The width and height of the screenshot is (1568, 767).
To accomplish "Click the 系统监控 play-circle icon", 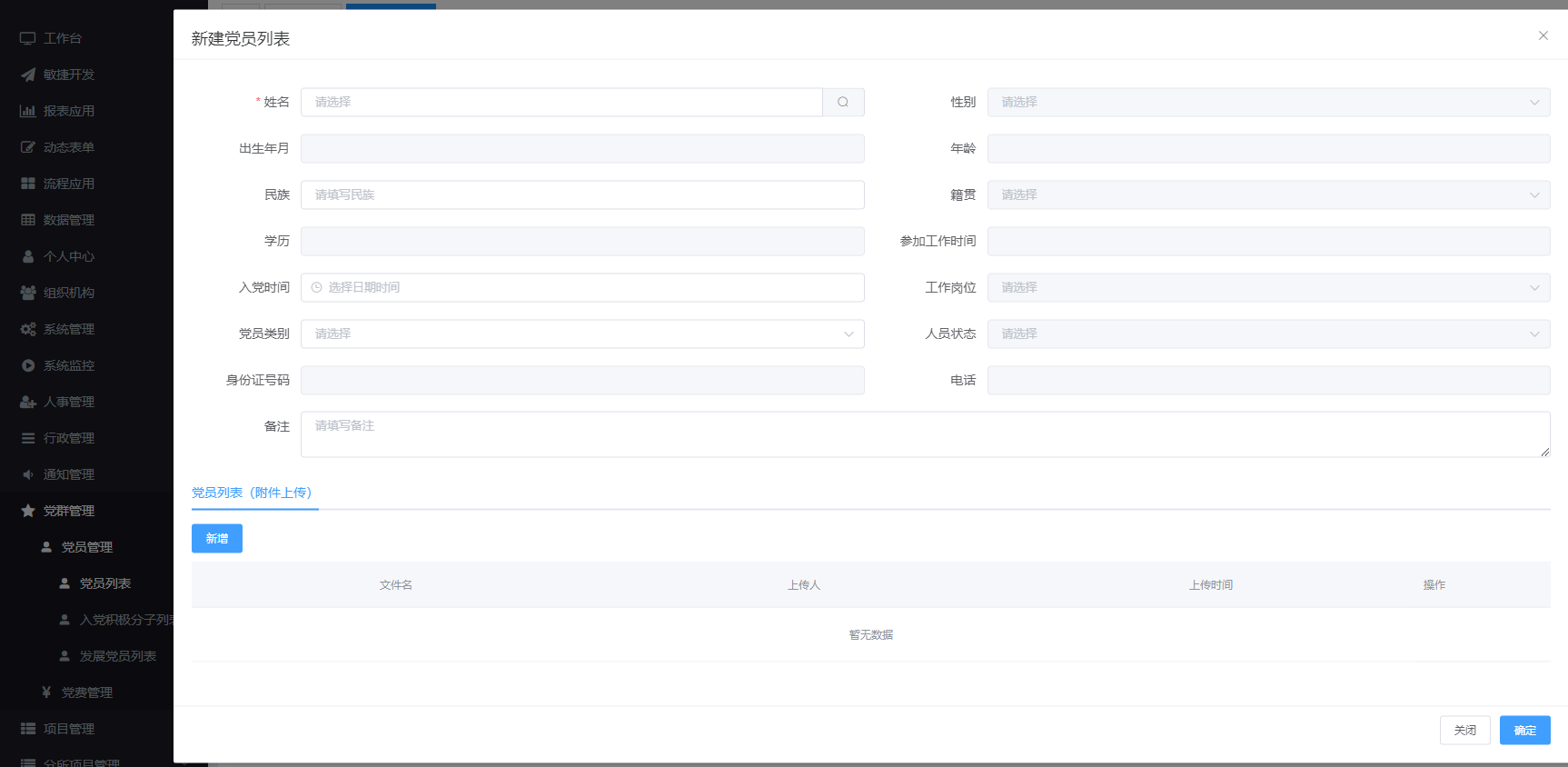I will (x=28, y=365).
